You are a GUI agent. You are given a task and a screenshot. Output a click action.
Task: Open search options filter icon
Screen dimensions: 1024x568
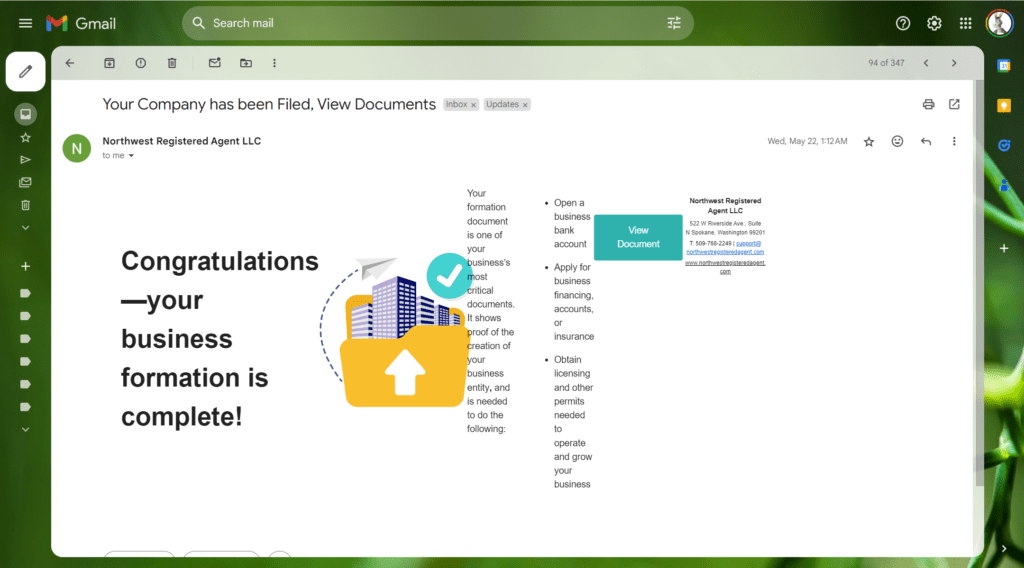click(x=674, y=24)
